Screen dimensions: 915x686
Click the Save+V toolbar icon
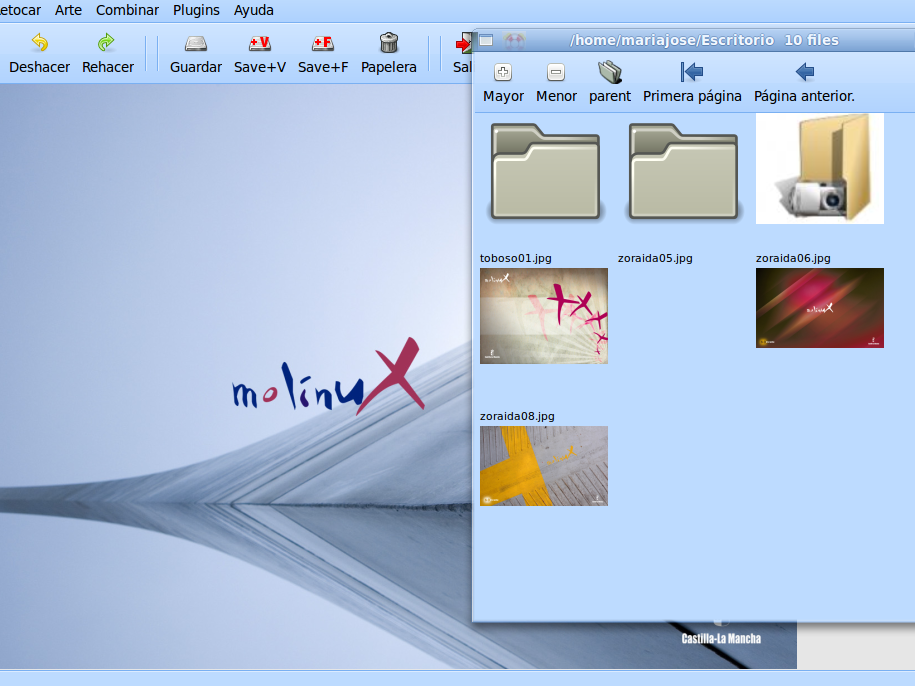click(x=260, y=44)
